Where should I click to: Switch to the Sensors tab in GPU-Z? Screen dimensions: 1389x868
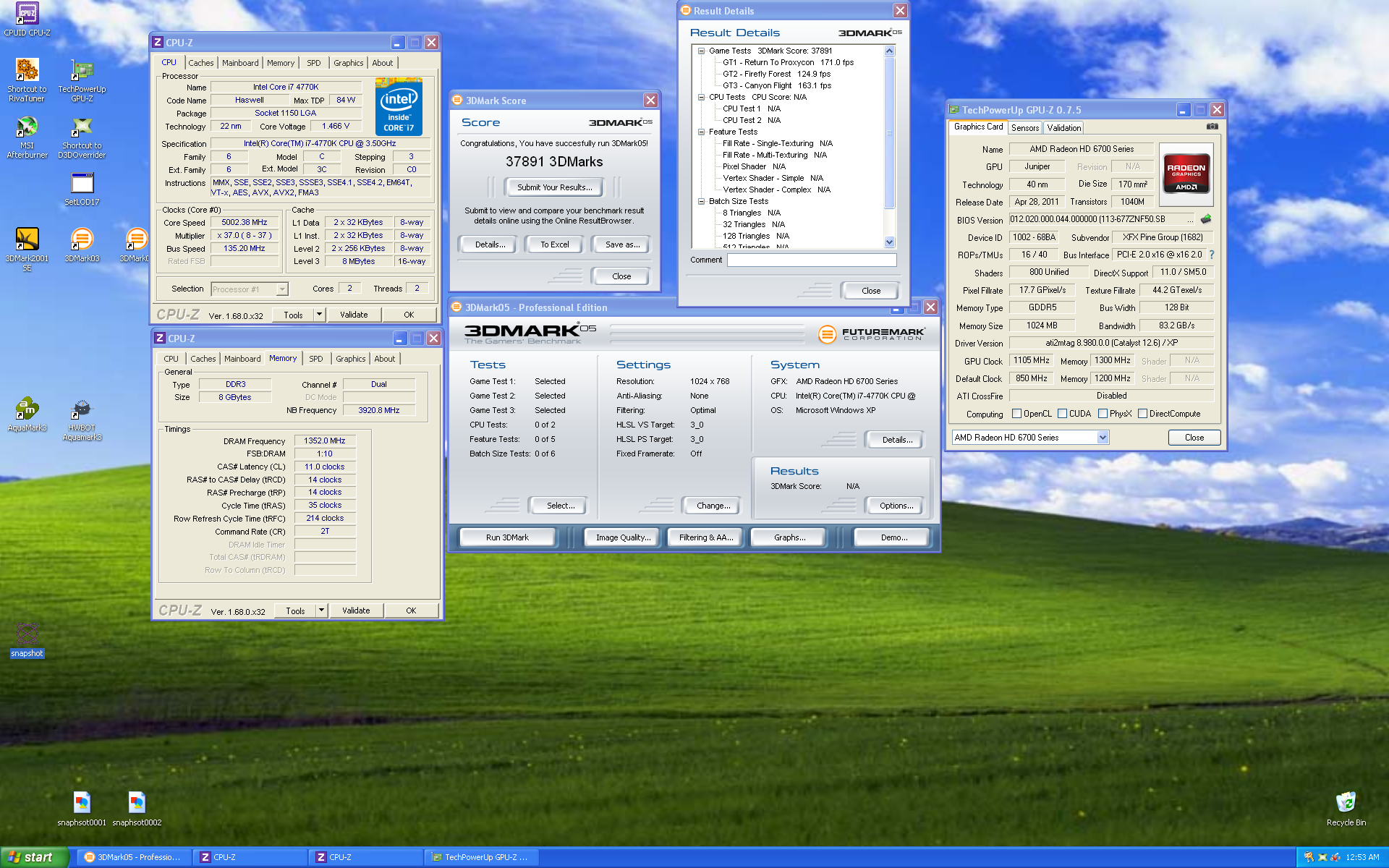(1025, 128)
